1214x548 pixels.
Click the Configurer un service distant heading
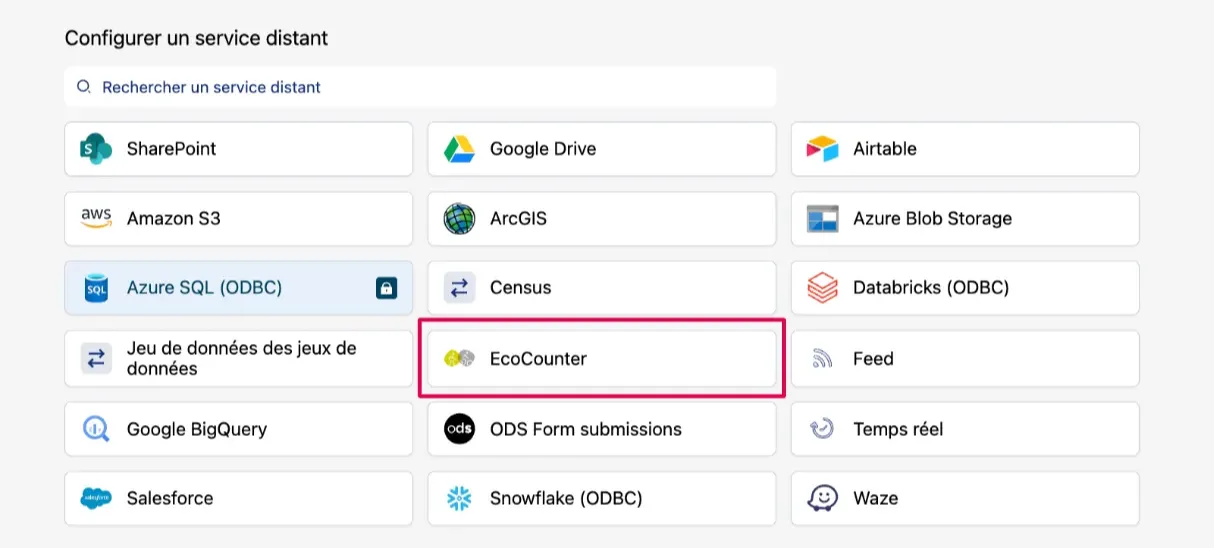(197, 38)
